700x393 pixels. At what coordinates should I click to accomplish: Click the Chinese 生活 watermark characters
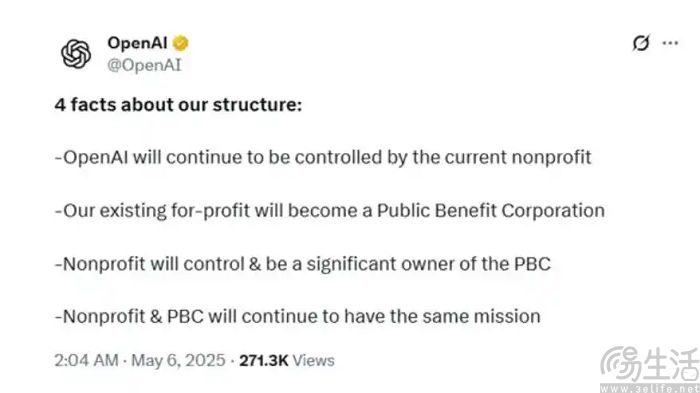[671, 364]
